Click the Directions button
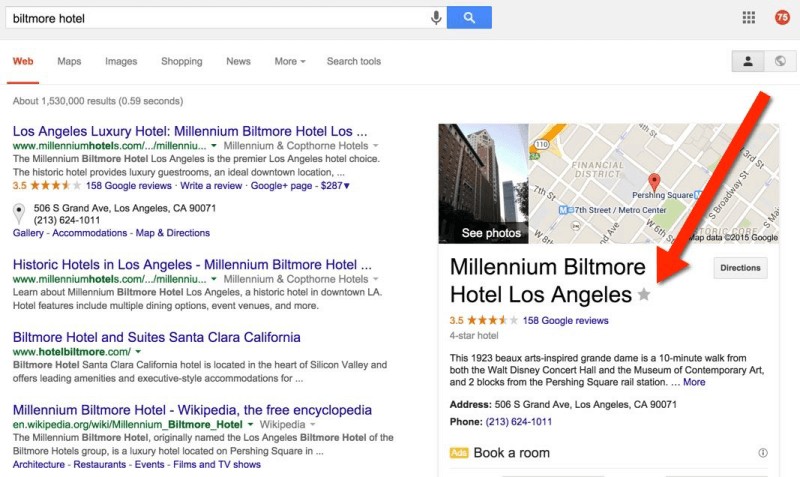 741,268
